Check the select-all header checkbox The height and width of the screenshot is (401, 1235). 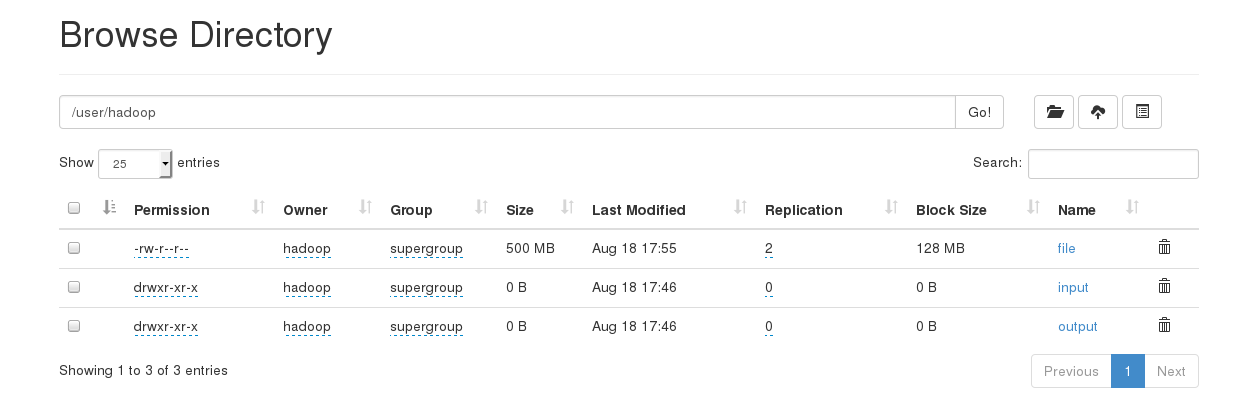pos(74,209)
